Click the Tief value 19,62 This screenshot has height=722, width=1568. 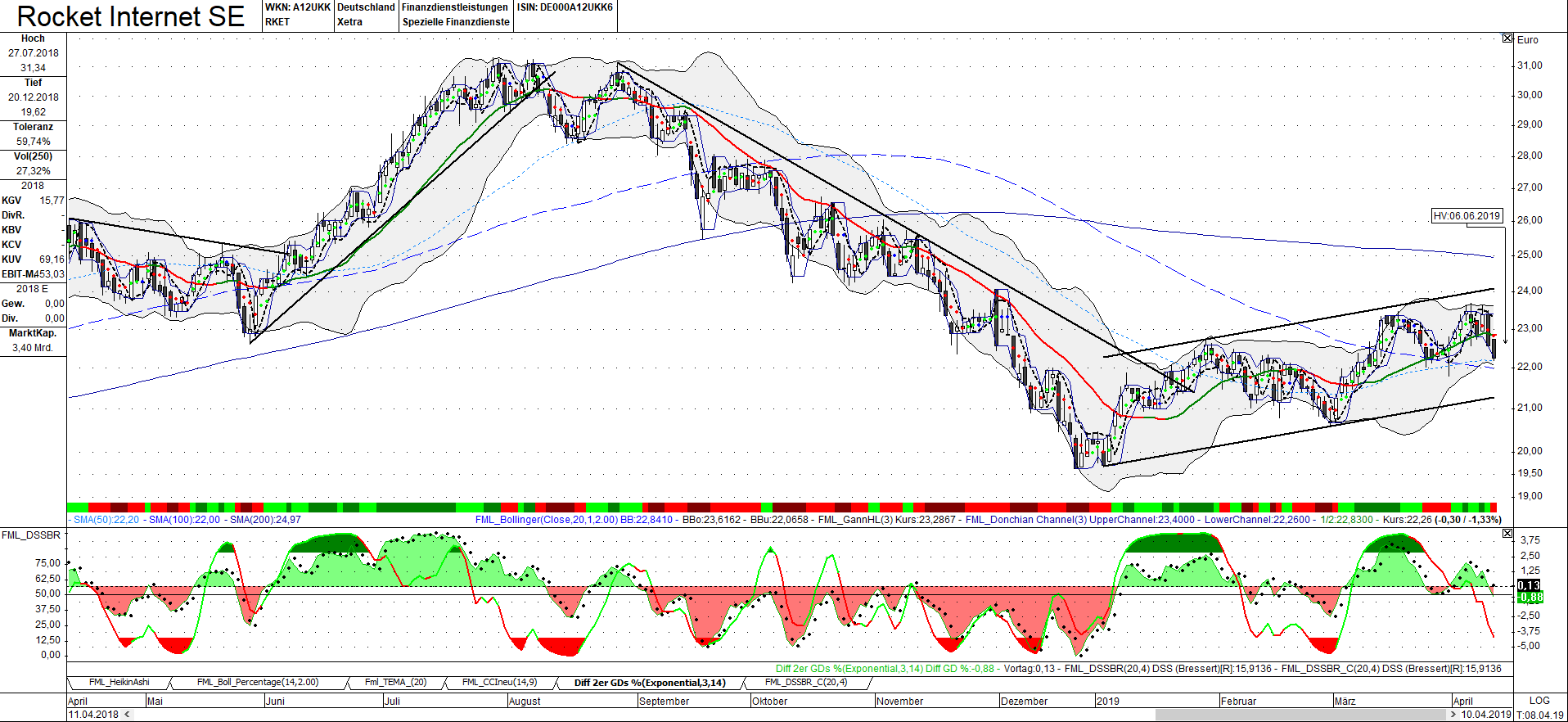pos(34,112)
